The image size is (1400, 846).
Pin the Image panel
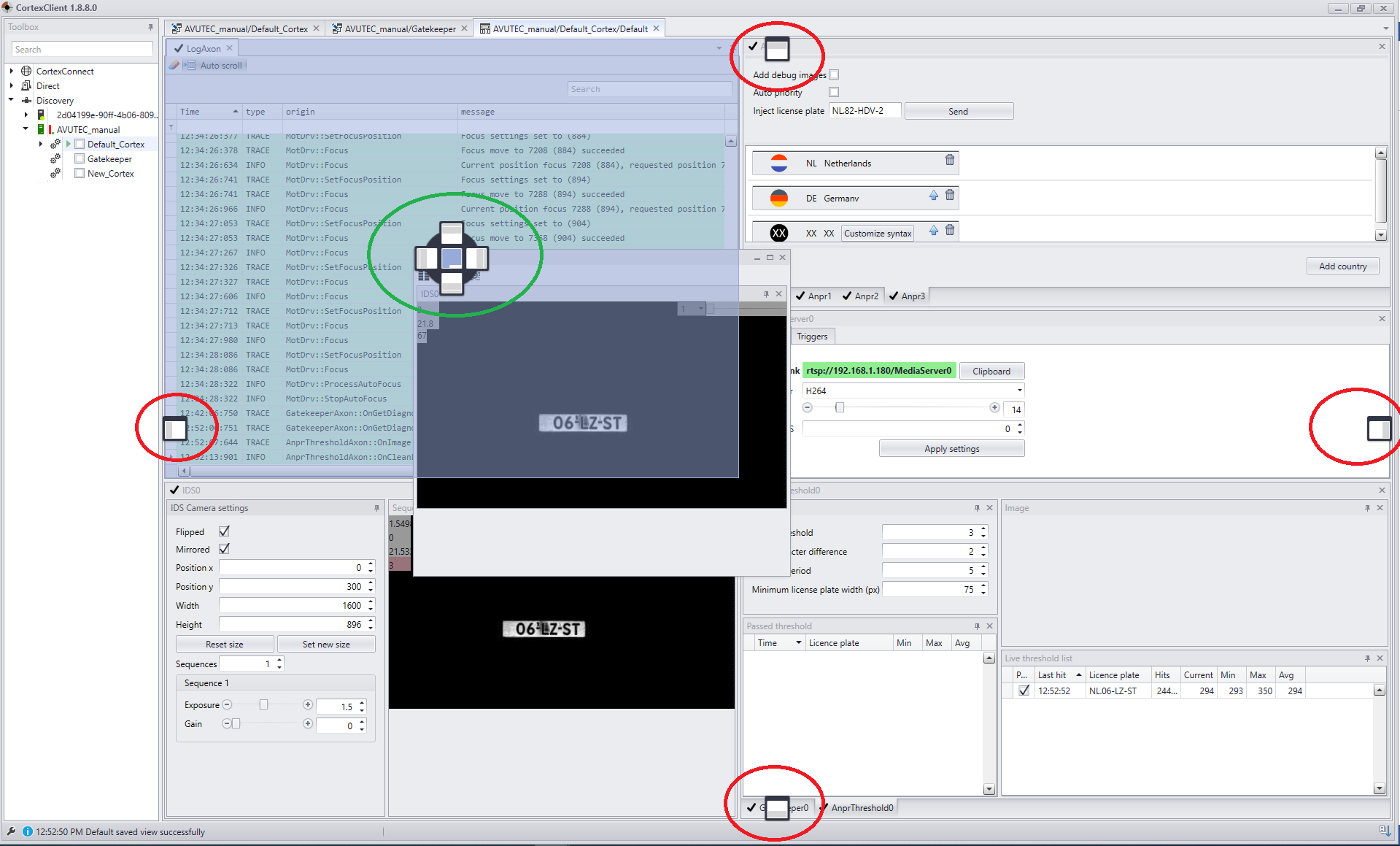click(1367, 508)
